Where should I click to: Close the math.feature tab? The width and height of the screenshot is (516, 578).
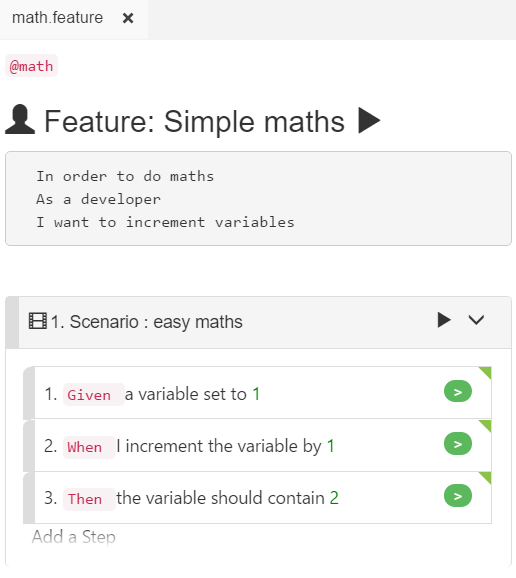[x=128, y=18]
